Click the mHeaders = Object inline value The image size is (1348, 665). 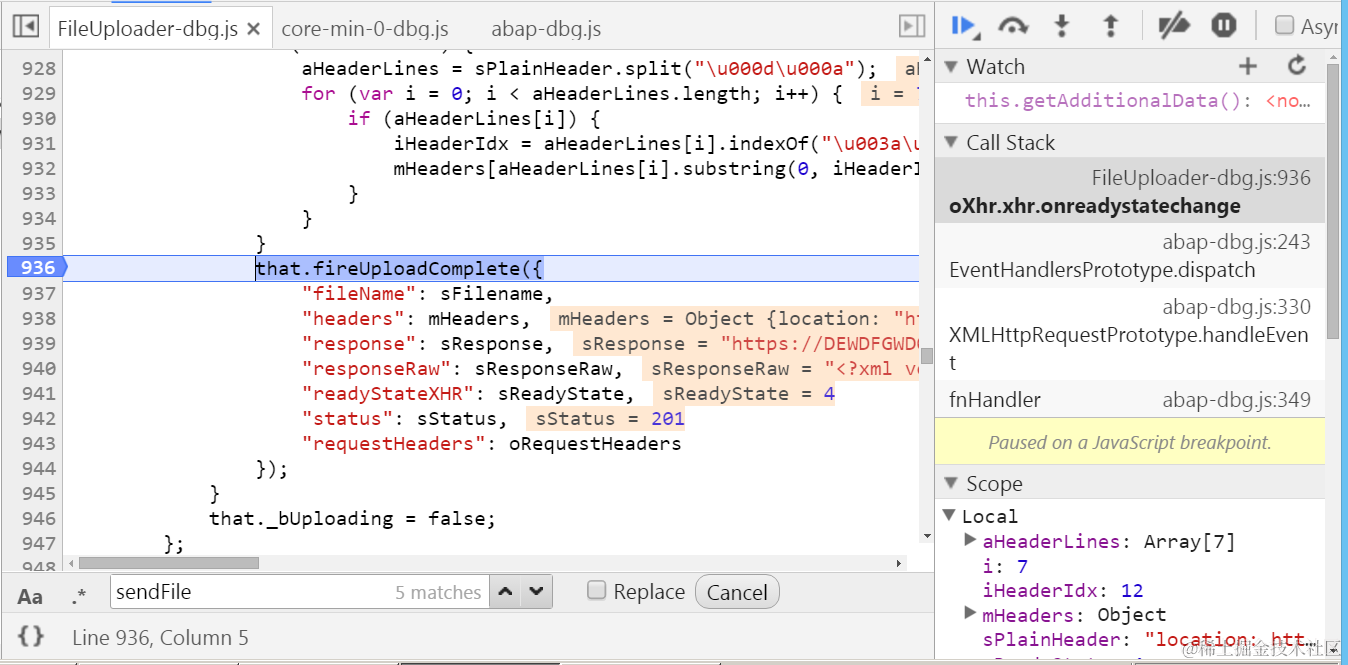(x=735, y=318)
